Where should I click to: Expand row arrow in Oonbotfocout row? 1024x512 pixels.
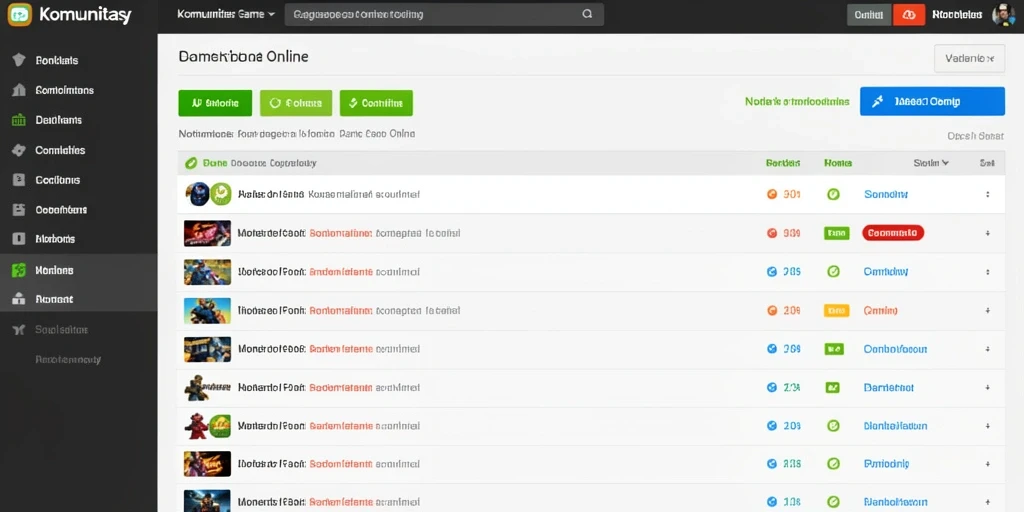point(987,349)
